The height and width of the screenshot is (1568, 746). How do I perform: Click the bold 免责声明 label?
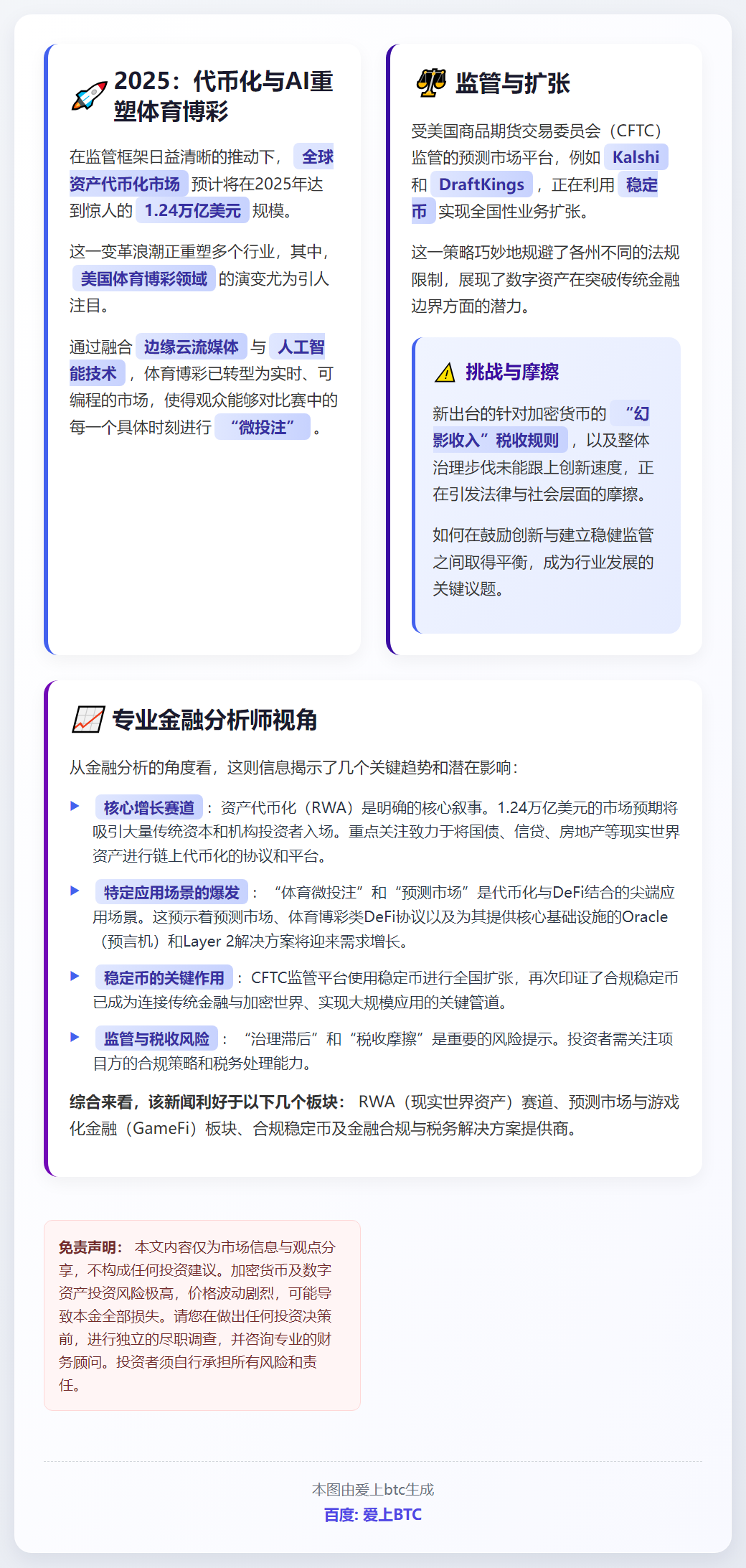[90, 1247]
